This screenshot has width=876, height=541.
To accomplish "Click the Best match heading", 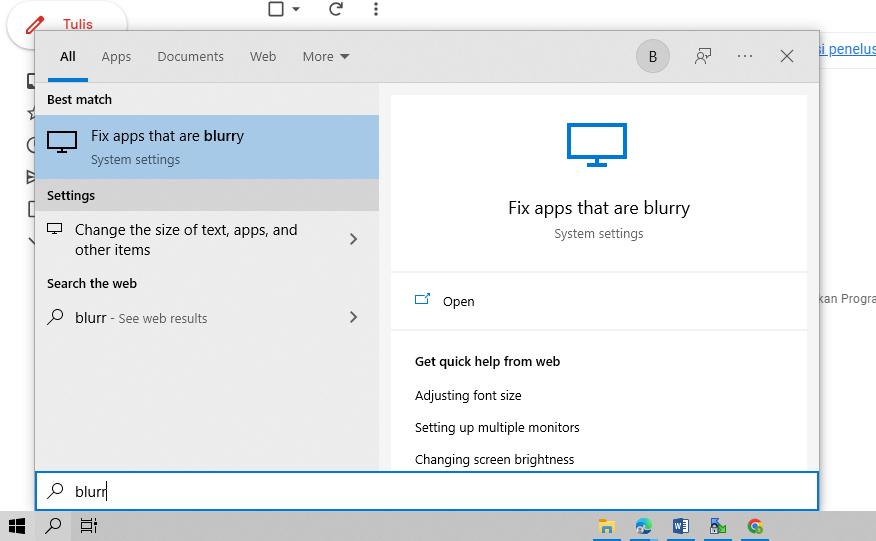I will pos(79,99).
